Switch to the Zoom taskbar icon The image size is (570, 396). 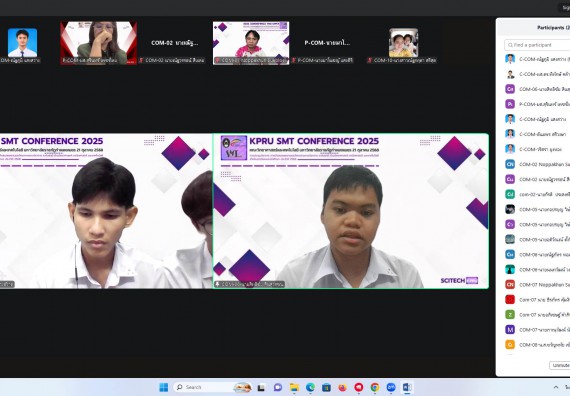[391, 388]
